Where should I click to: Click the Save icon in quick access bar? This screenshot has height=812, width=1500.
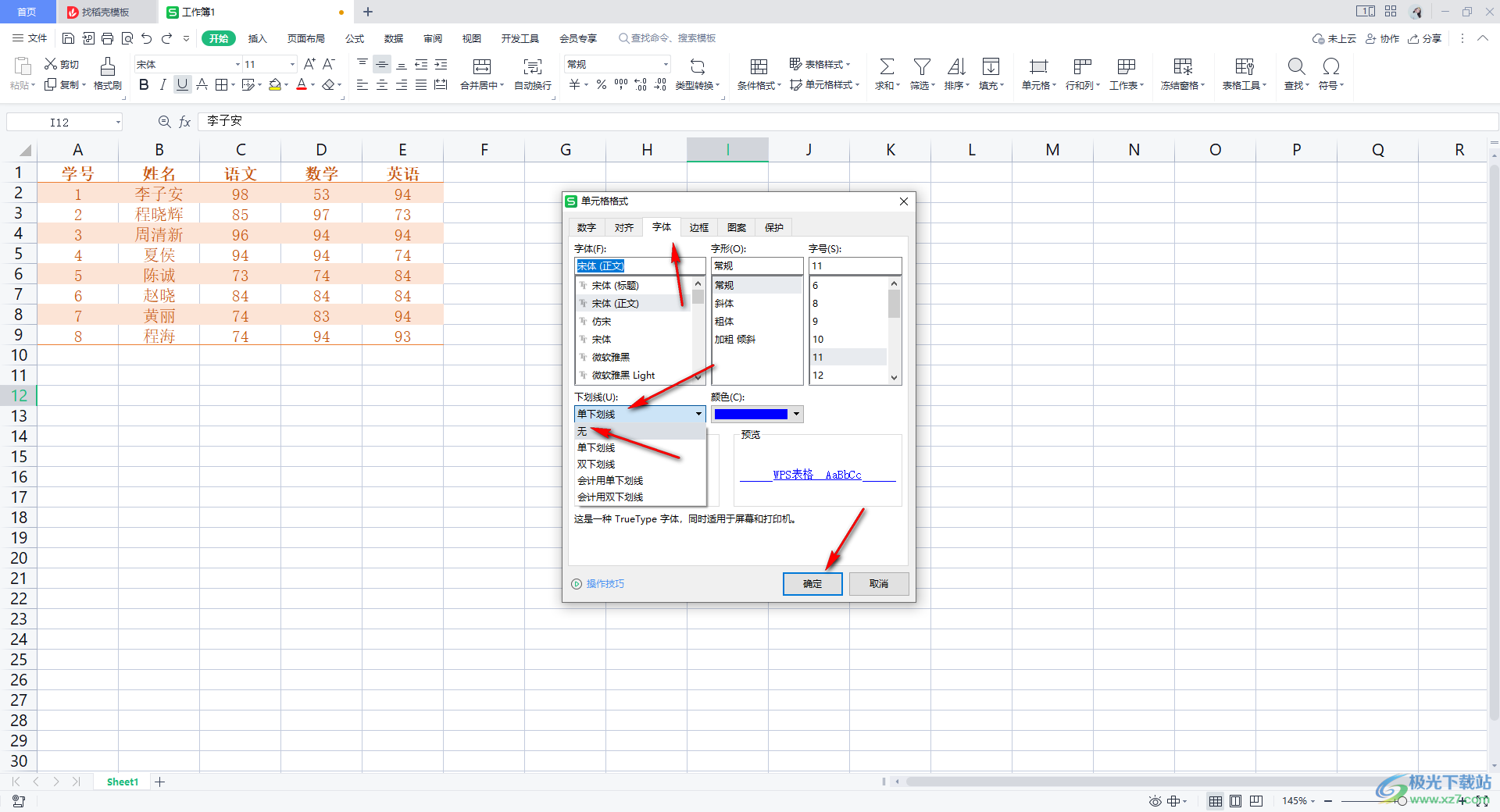pos(68,38)
